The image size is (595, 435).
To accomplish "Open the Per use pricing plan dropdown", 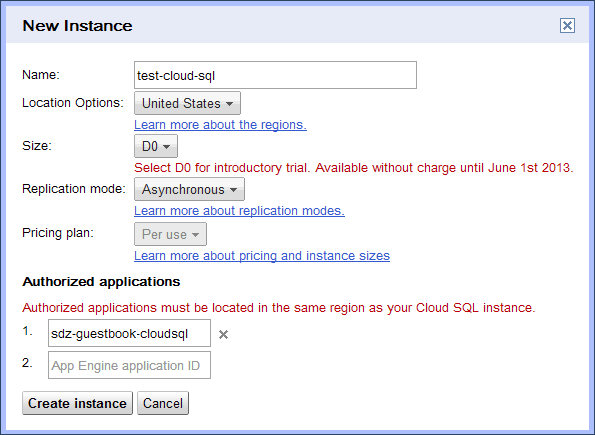I will (170, 234).
